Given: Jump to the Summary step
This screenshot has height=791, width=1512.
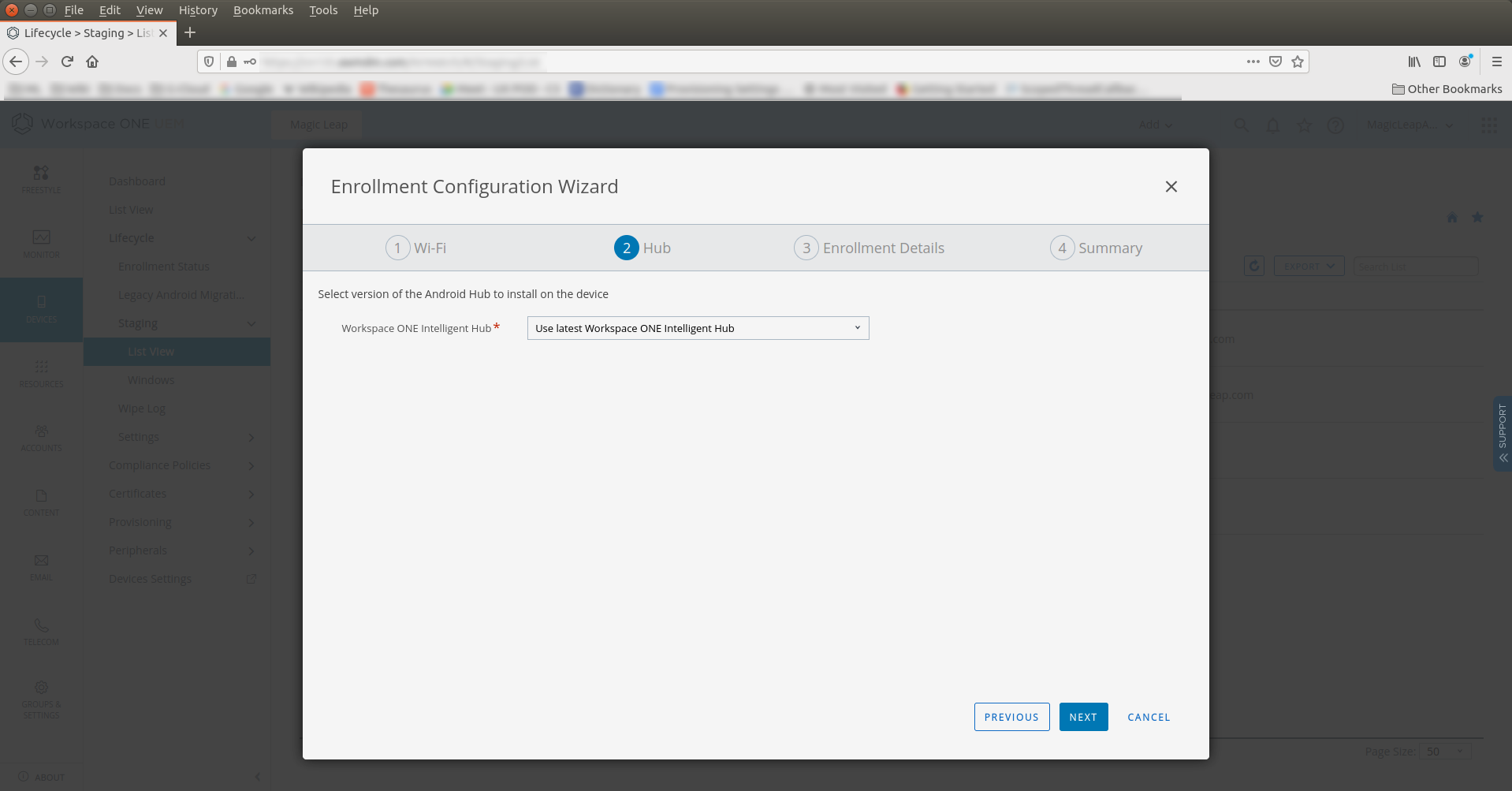Looking at the screenshot, I should coord(1096,248).
